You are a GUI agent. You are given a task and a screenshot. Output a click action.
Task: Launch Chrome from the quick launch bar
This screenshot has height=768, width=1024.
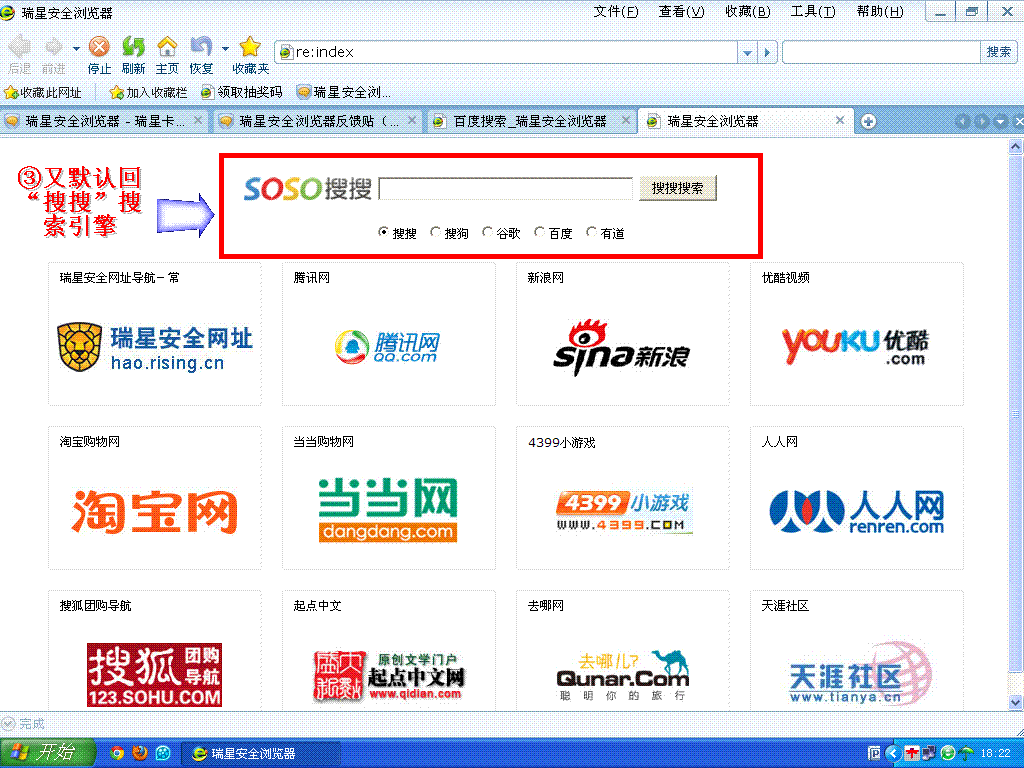pos(117,753)
